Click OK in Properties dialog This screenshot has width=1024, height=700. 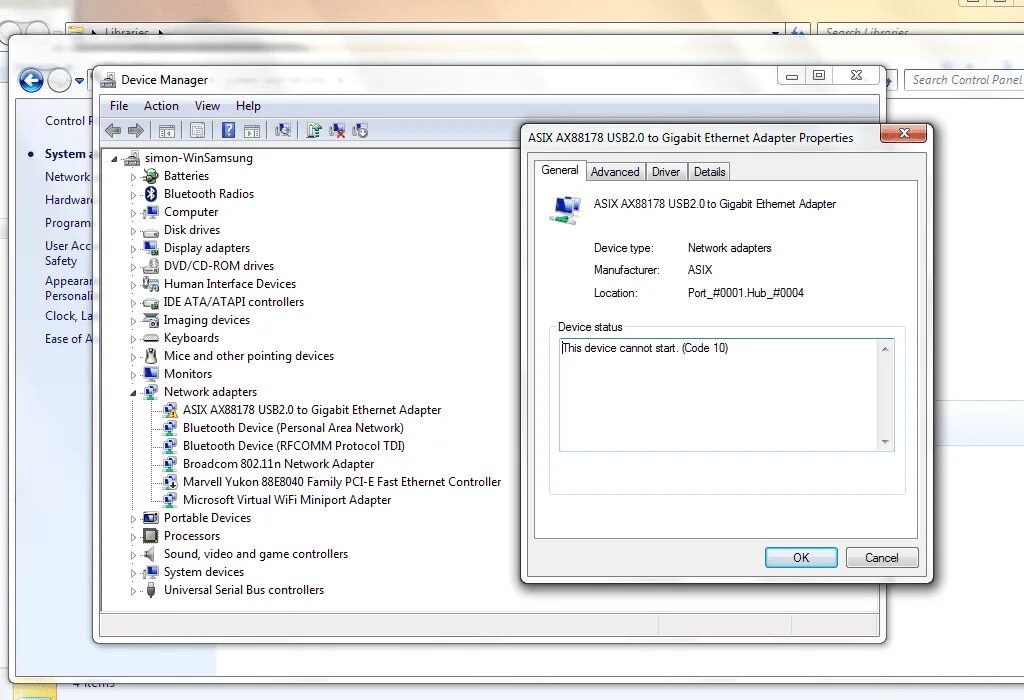click(x=801, y=558)
